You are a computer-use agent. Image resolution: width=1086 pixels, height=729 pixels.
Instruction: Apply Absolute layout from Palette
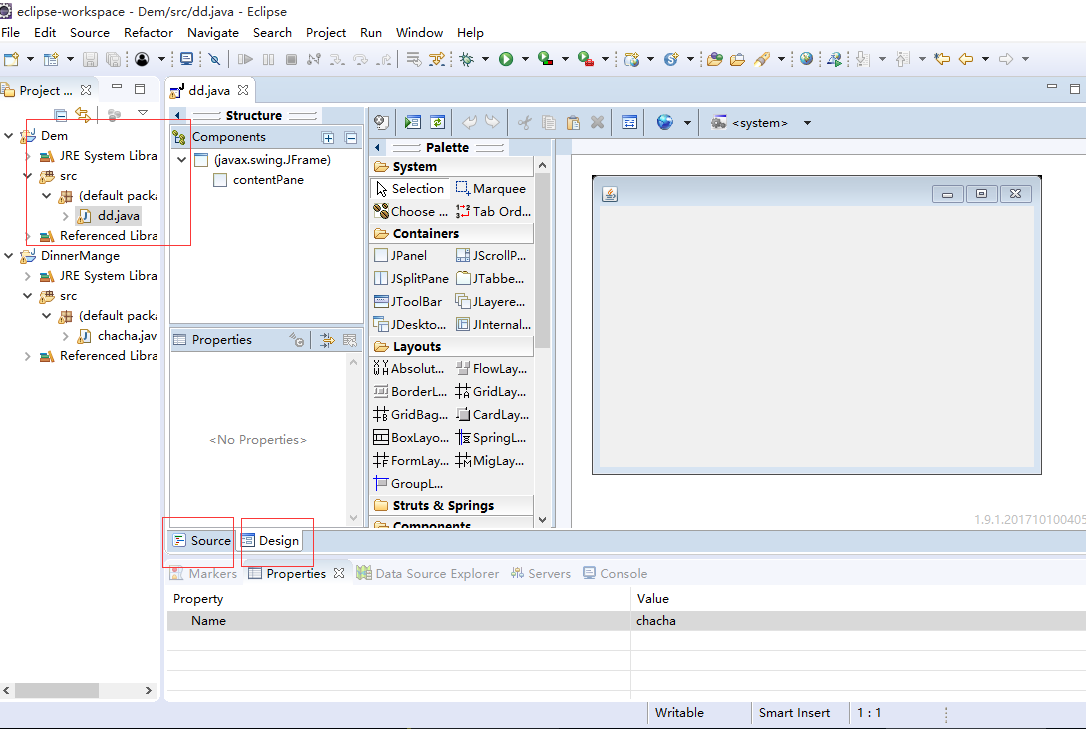(409, 368)
